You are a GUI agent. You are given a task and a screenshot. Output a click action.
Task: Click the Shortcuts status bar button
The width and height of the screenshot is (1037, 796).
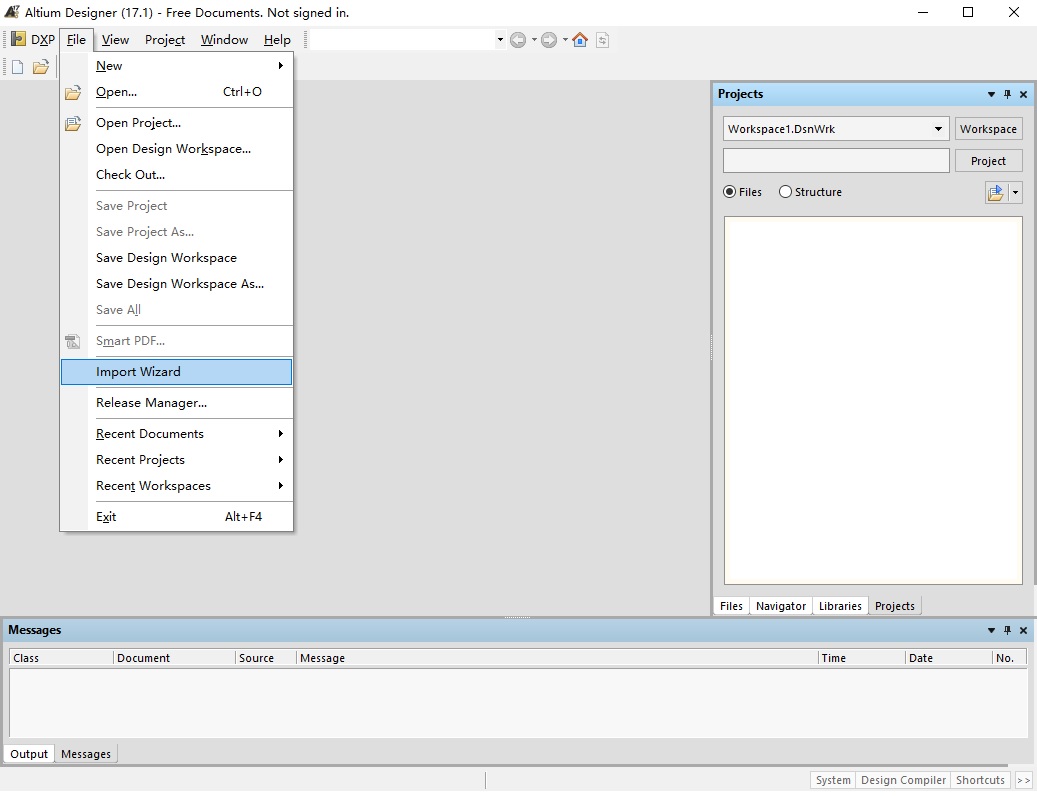click(980, 780)
